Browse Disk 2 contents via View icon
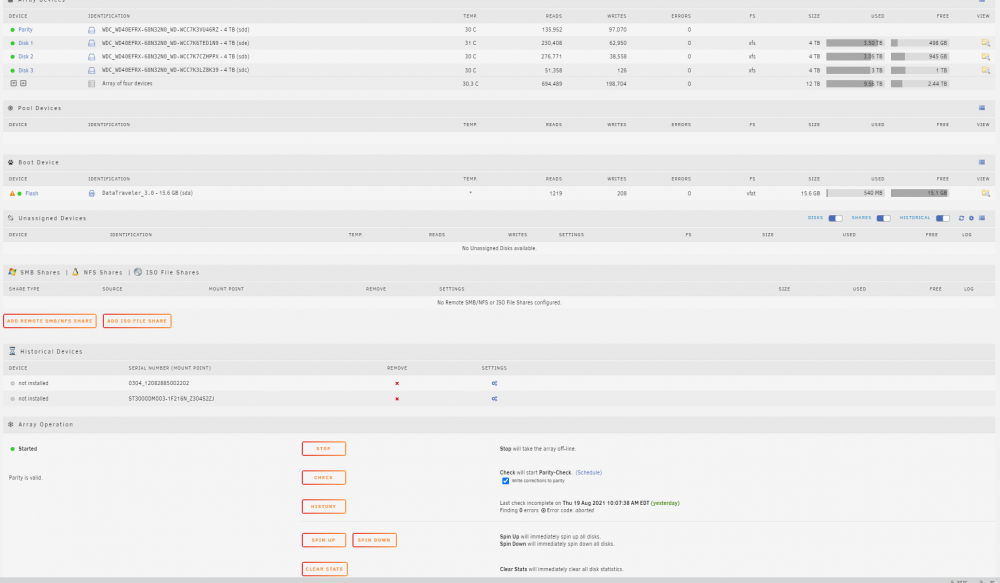 coord(985,56)
